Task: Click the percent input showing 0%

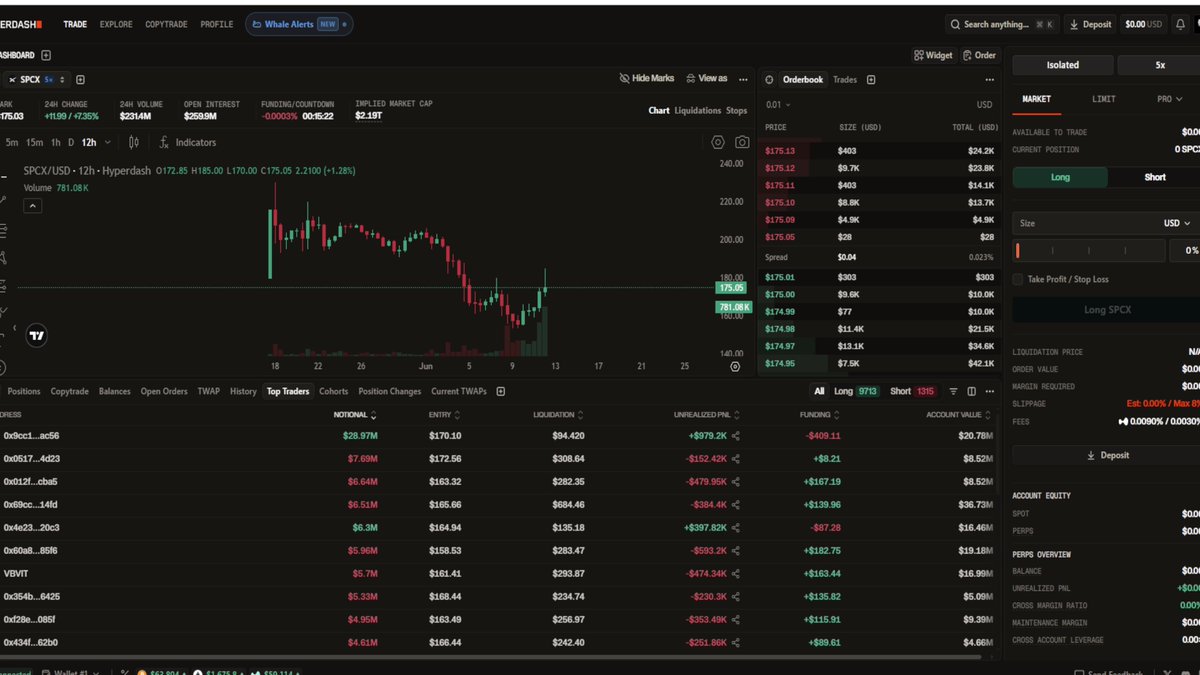Action: (x=1185, y=250)
